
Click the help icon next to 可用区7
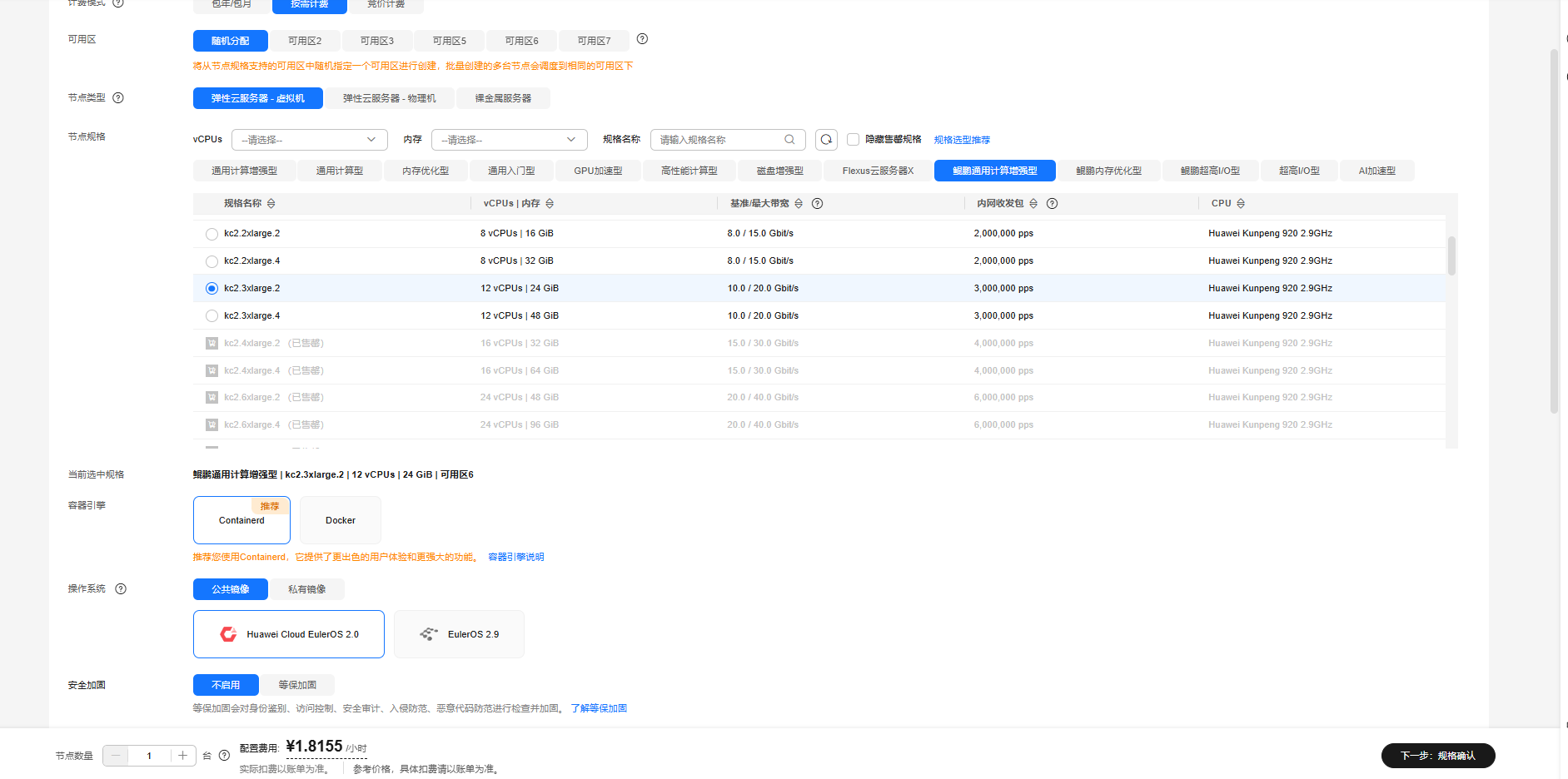[642, 39]
